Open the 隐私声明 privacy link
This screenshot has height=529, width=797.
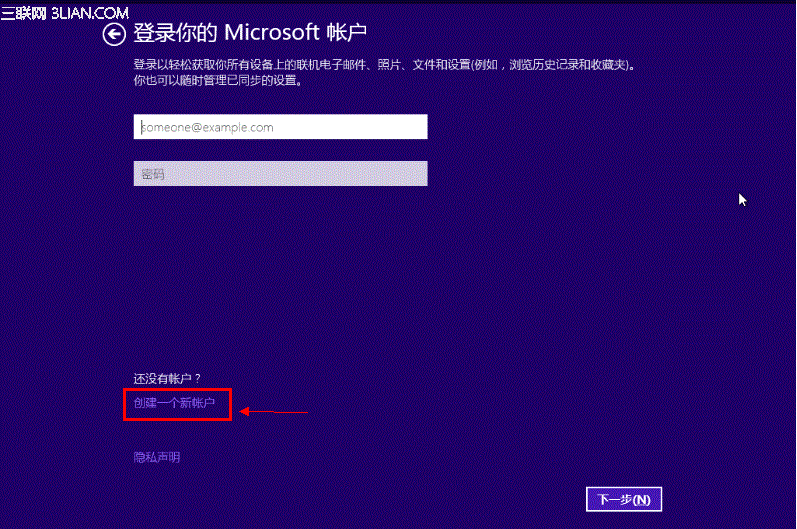pos(157,457)
